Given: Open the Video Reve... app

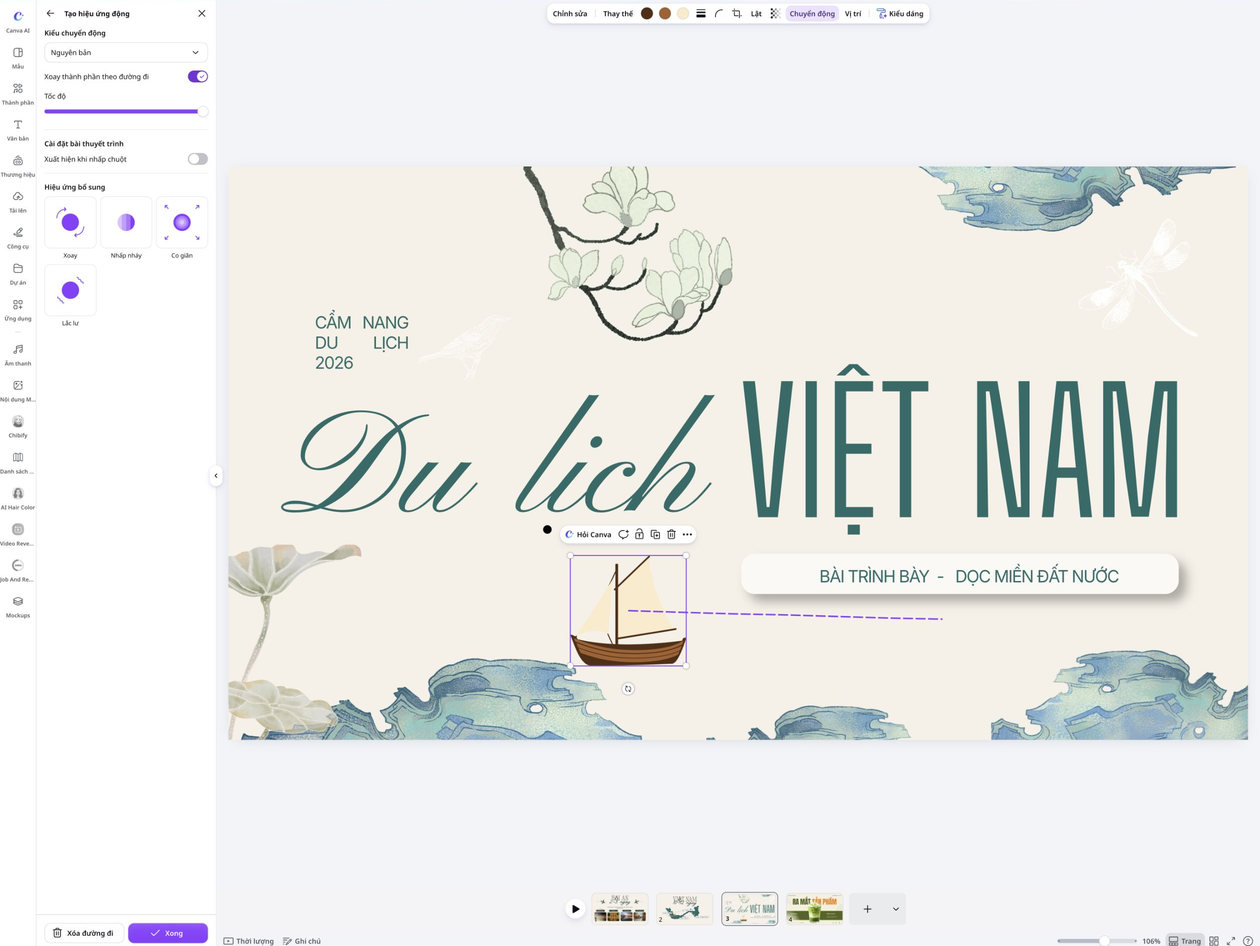Looking at the screenshot, I should (x=18, y=534).
